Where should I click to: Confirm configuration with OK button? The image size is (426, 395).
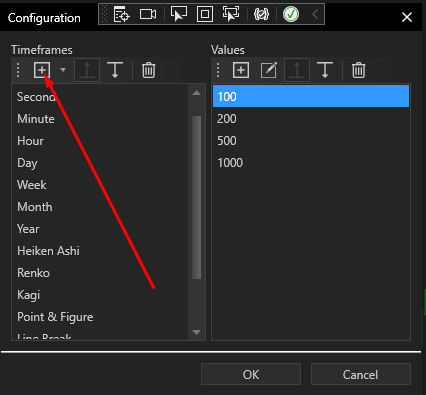pyautogui.click(x=251, y=374)
